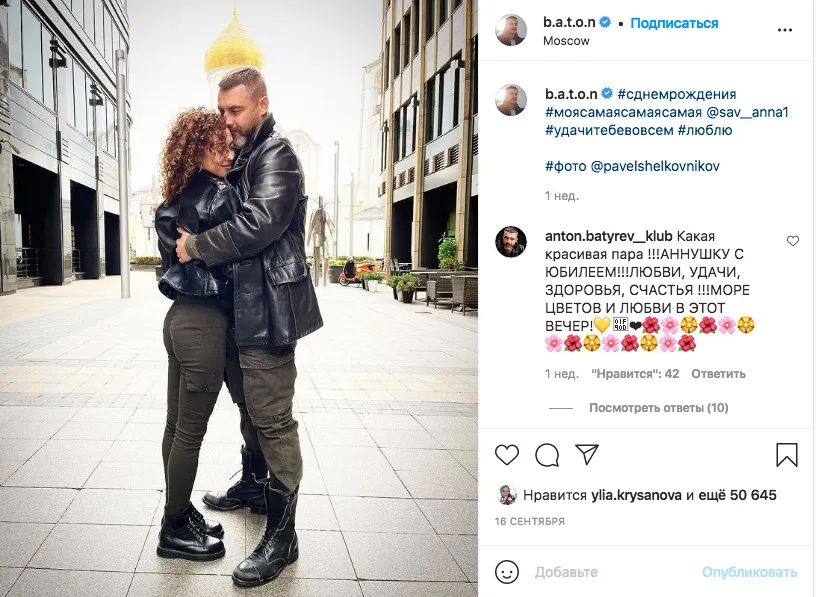
Task: Share the post with the paper plane icon
Action: [587, 454]
